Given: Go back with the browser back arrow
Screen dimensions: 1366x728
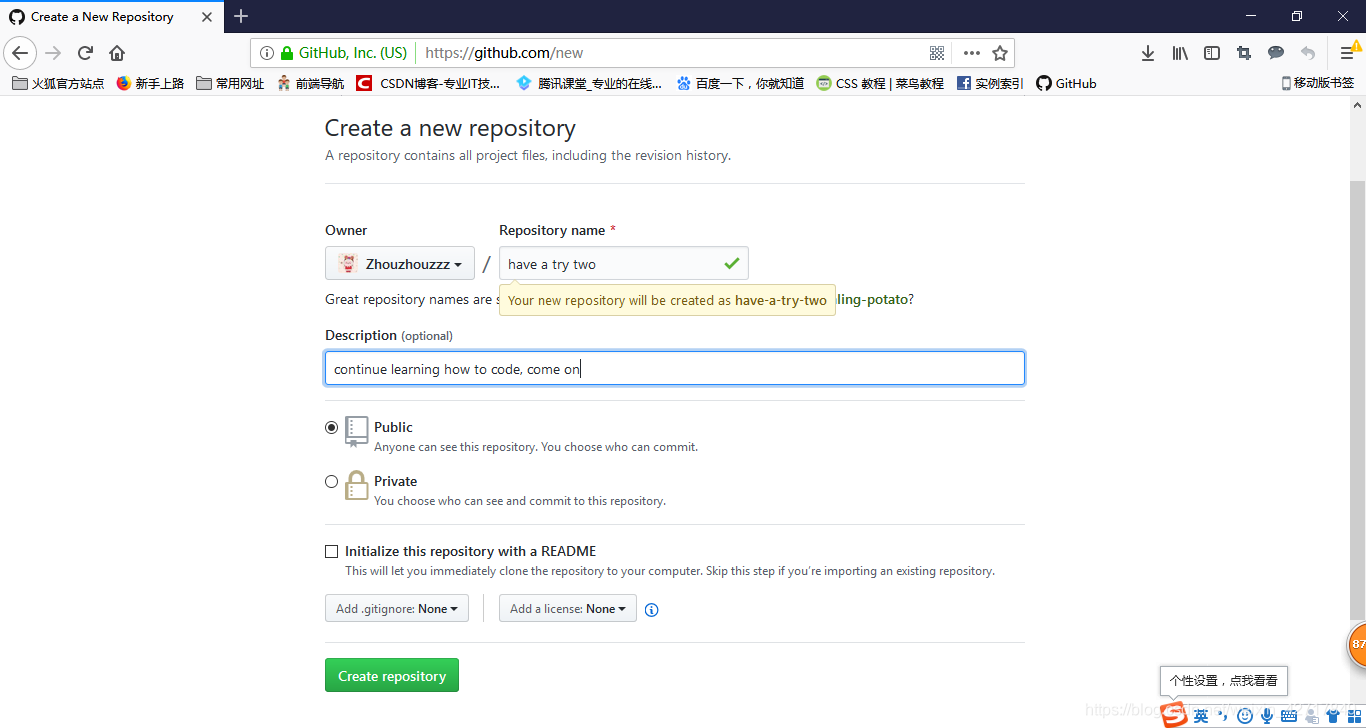Looking at the screenshot, I should point(20,53).
